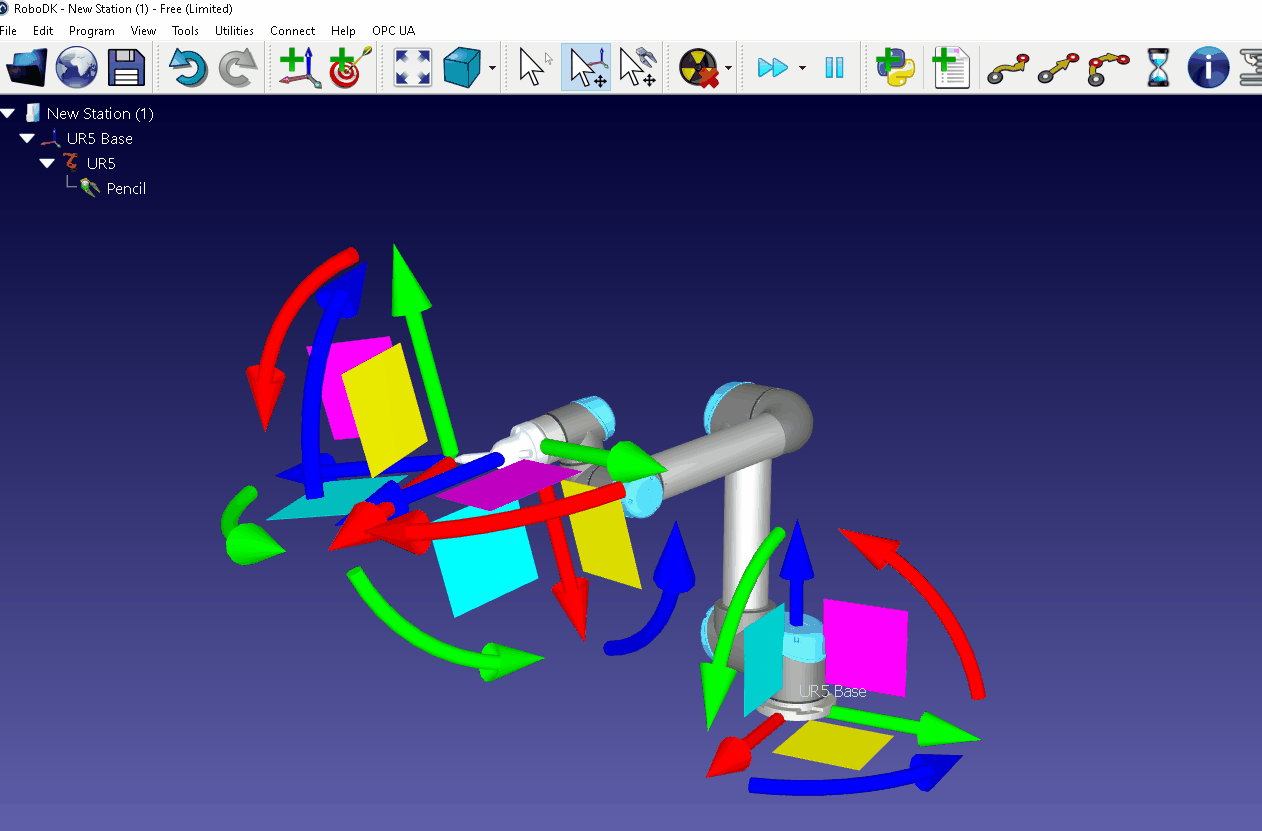
Task: Collapse the UR5 Base tree node
Action: 27,138
